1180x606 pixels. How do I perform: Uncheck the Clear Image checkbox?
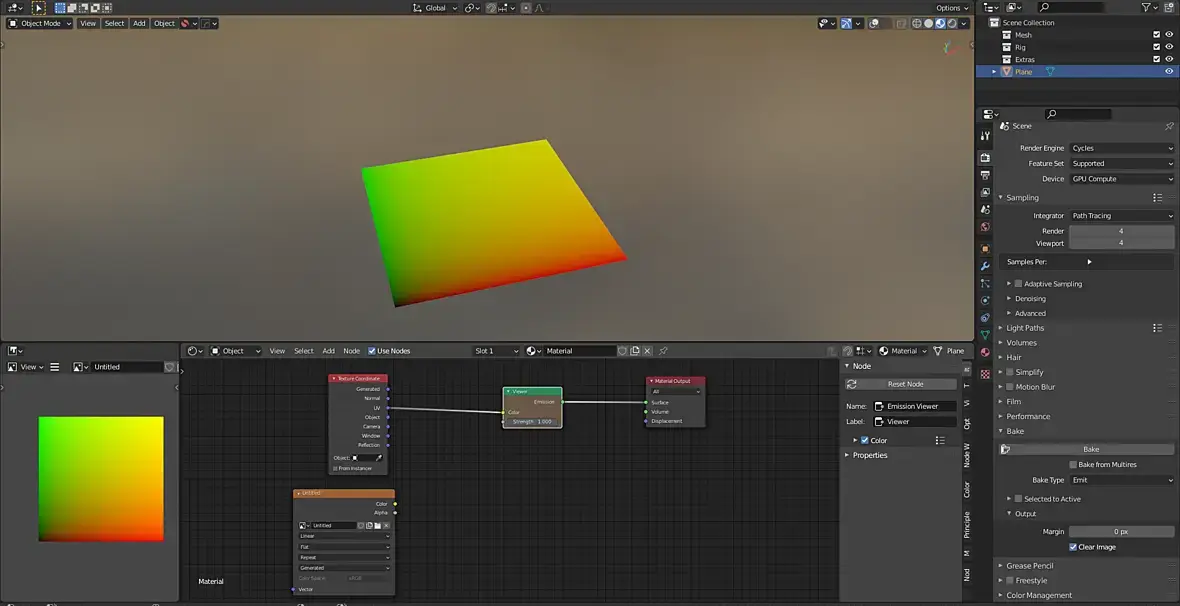(x=1073, y=547)
